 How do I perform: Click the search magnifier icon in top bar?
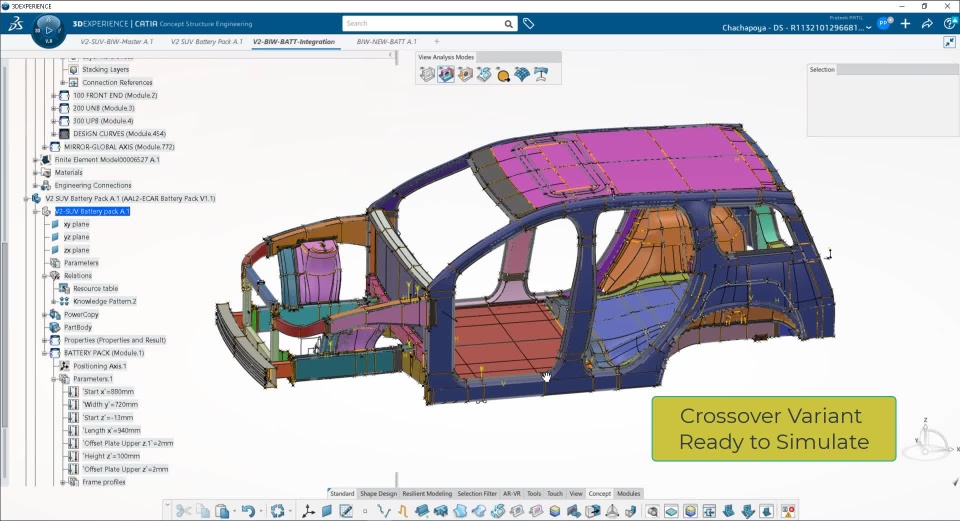[x=508, y=24]
